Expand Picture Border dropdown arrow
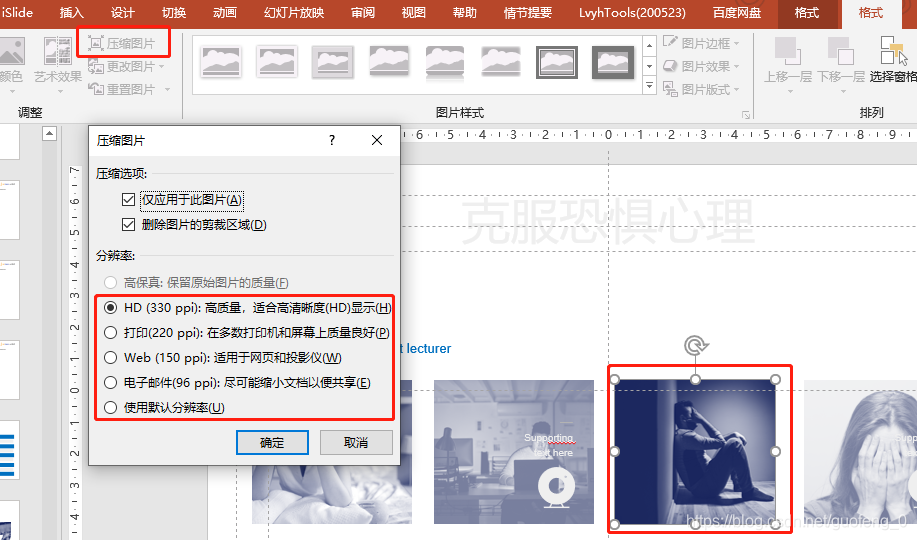Viewport: 917px width, 540px height. click(736, 43)
